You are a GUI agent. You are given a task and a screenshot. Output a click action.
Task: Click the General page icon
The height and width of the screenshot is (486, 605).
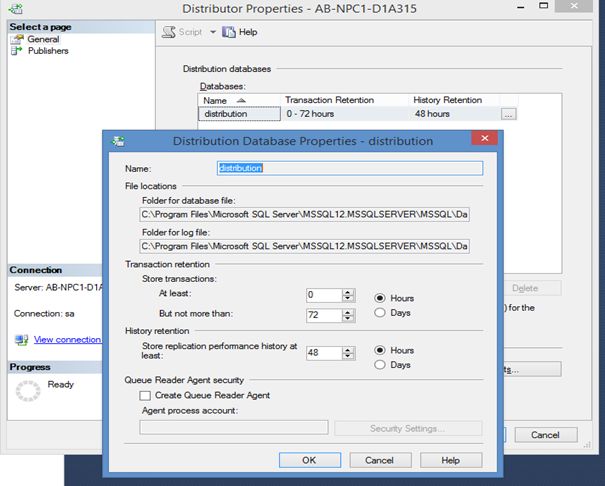(17, 39)
